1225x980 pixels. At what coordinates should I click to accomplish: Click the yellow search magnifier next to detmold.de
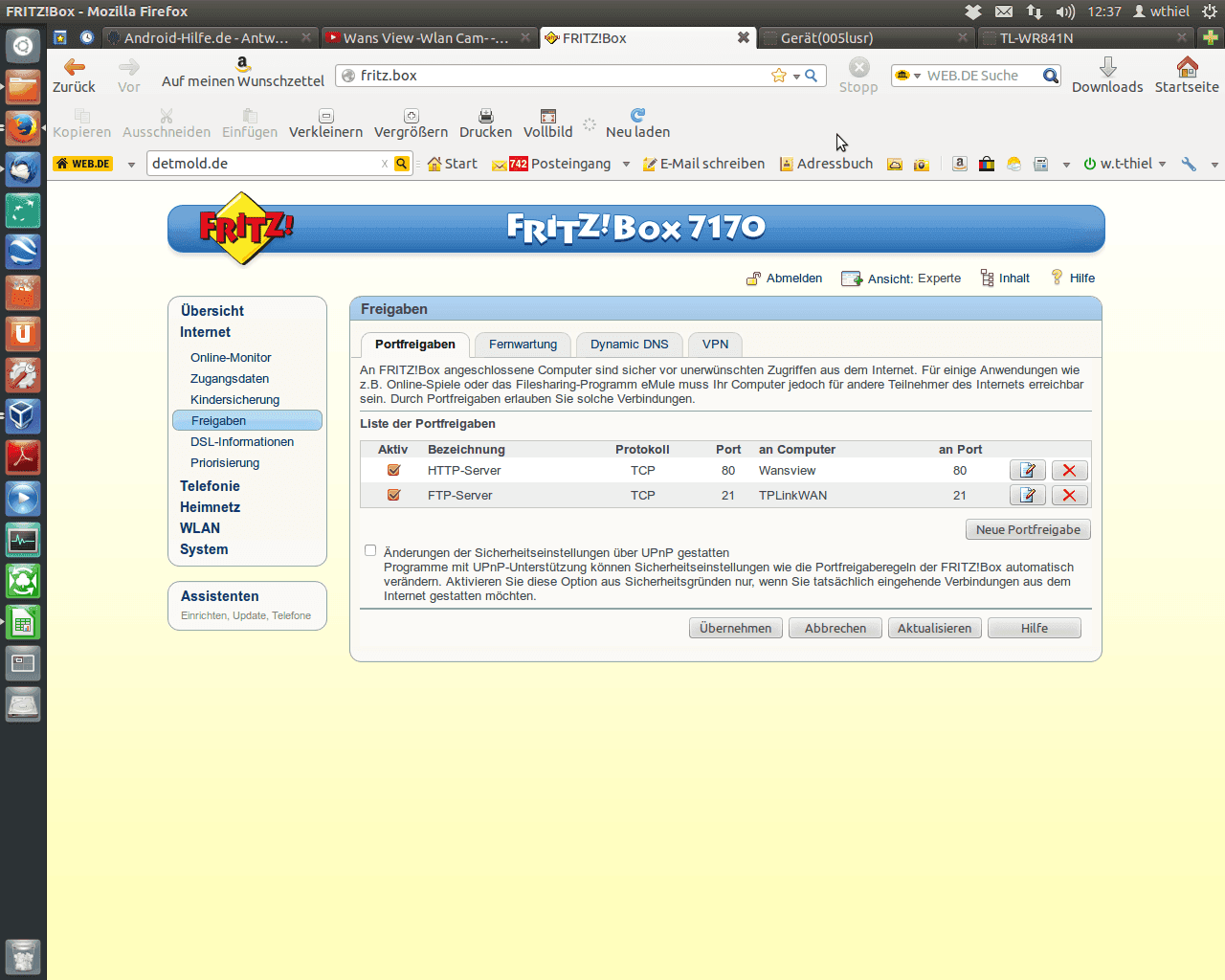click(402, 164)
